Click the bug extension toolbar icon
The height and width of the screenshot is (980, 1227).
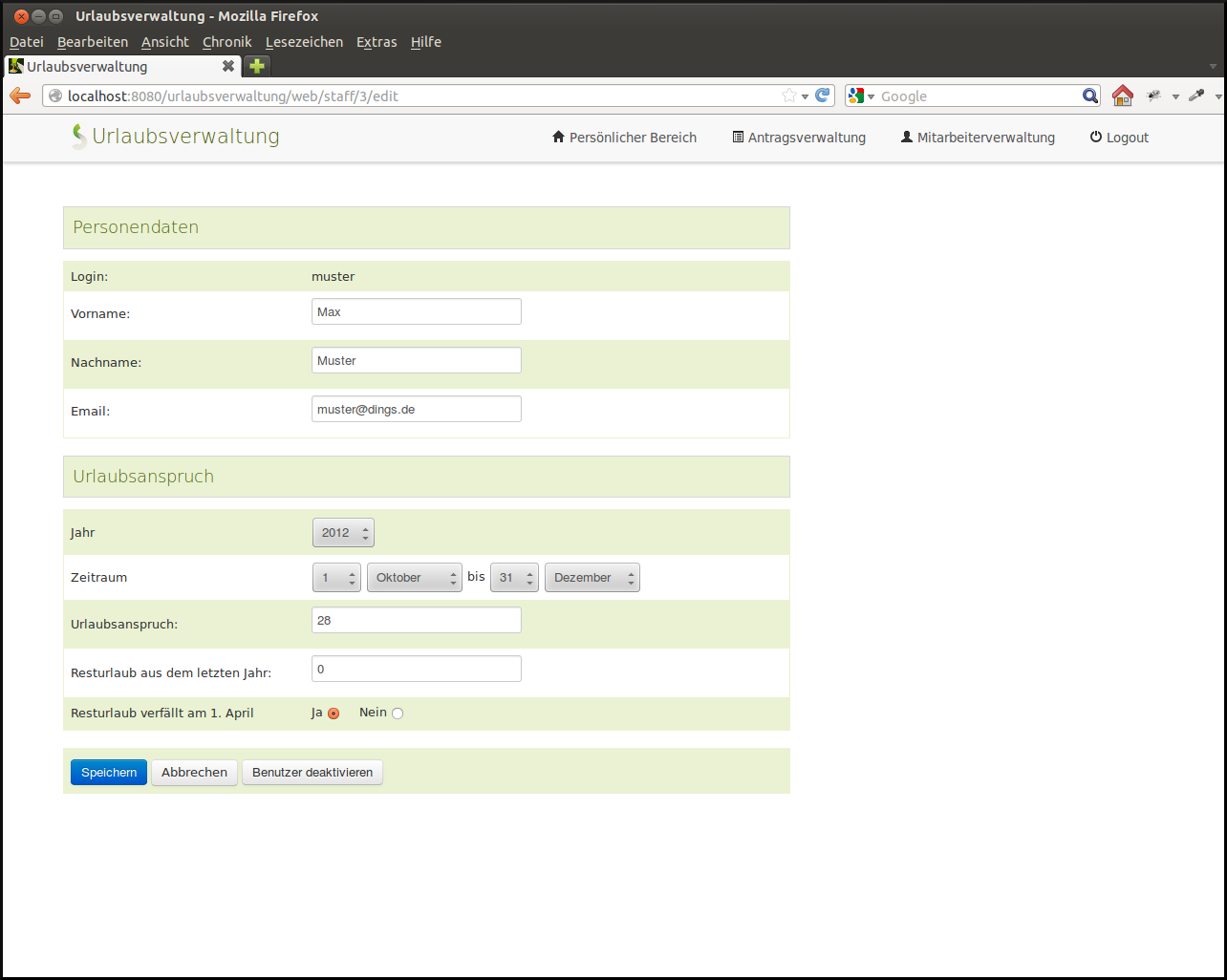1154,96
